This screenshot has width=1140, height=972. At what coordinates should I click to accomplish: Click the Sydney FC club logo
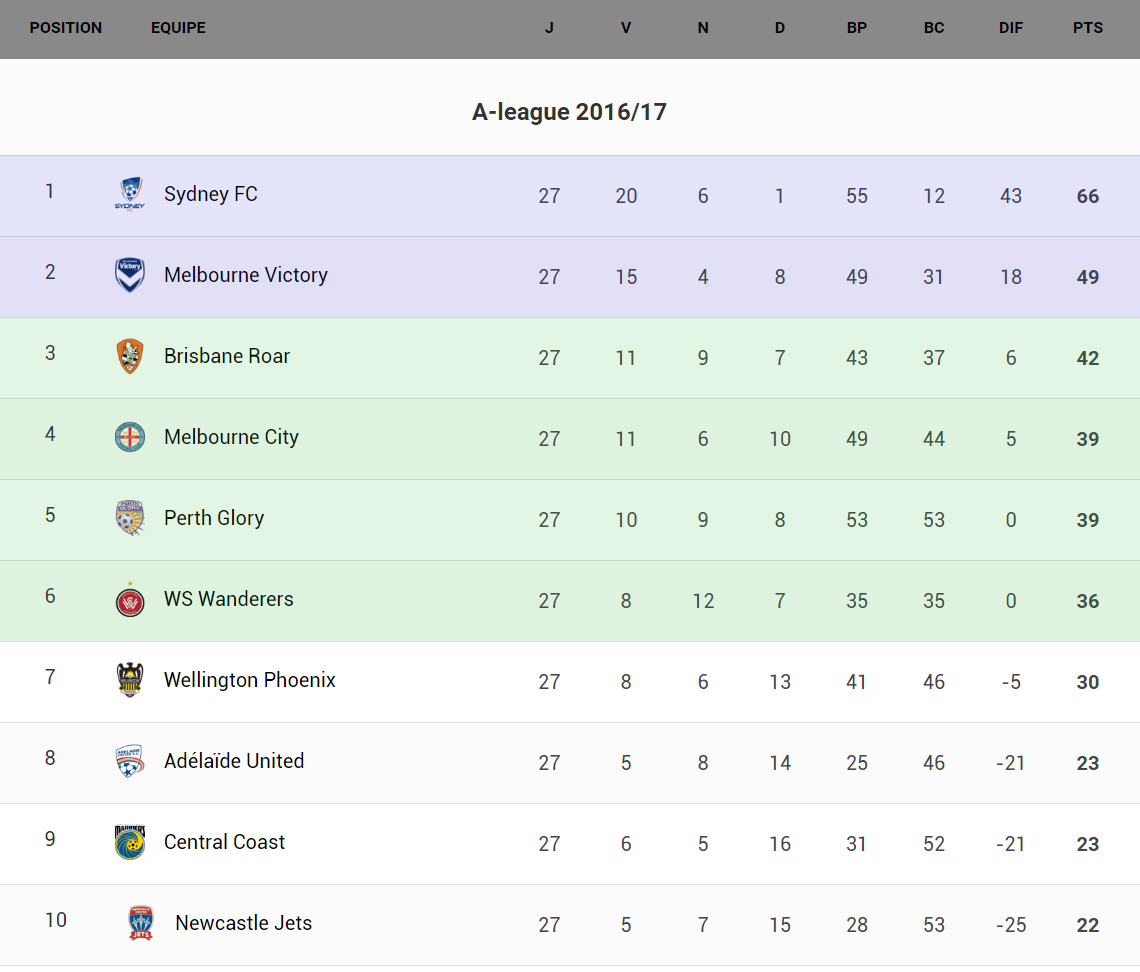(x=130, y=194)
